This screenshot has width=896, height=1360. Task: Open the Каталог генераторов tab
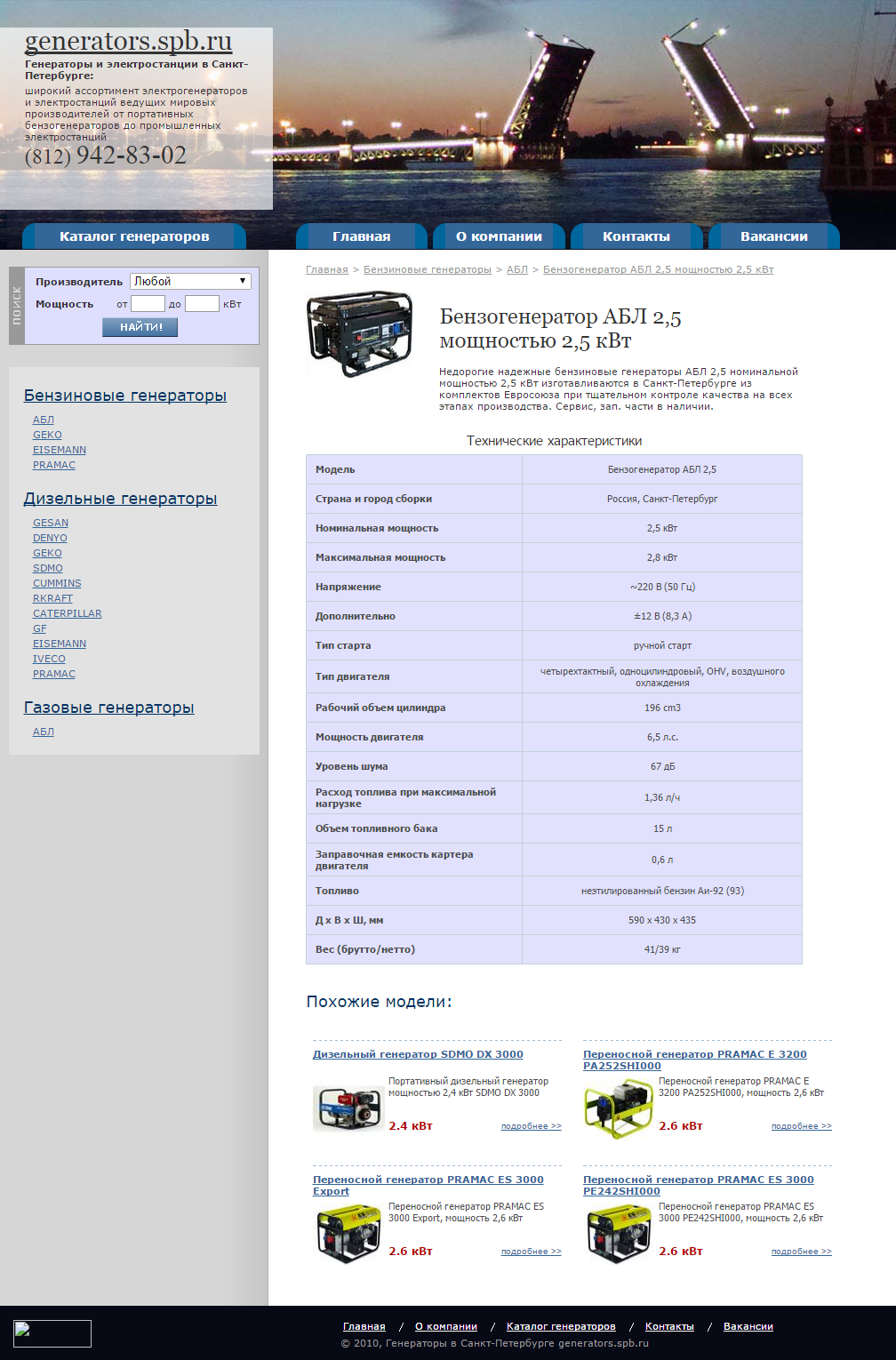click(x=134, y=236)
